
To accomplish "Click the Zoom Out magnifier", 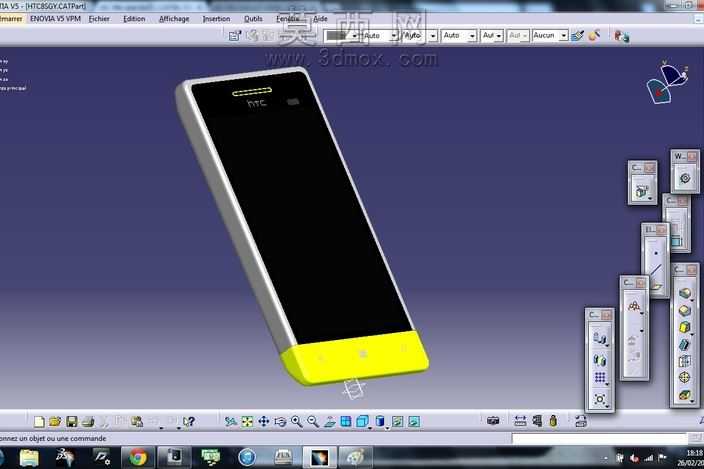I will coord(313,421).
